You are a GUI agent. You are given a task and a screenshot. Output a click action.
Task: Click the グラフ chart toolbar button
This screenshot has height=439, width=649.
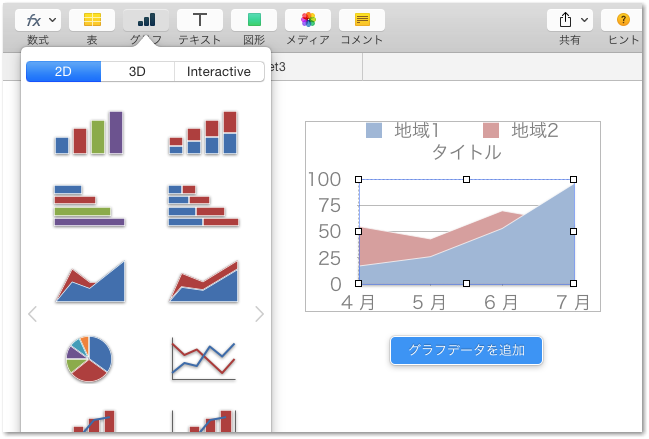[x=146, y=19]
